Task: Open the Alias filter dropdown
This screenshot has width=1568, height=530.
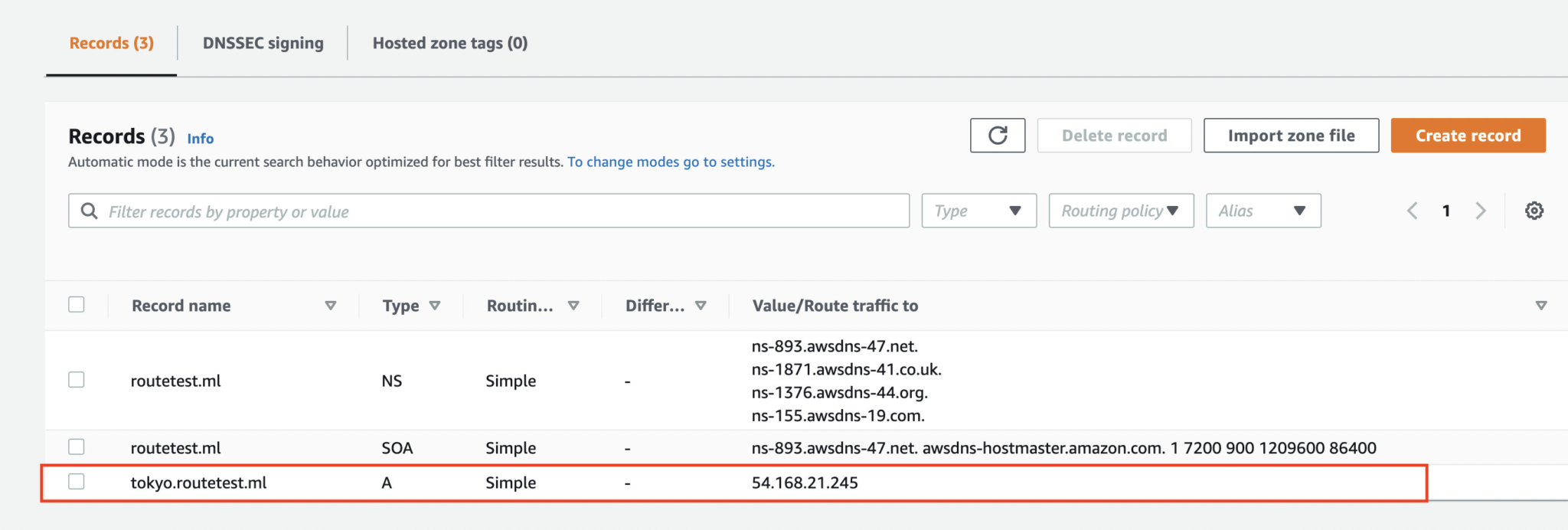Action: 1263,211
